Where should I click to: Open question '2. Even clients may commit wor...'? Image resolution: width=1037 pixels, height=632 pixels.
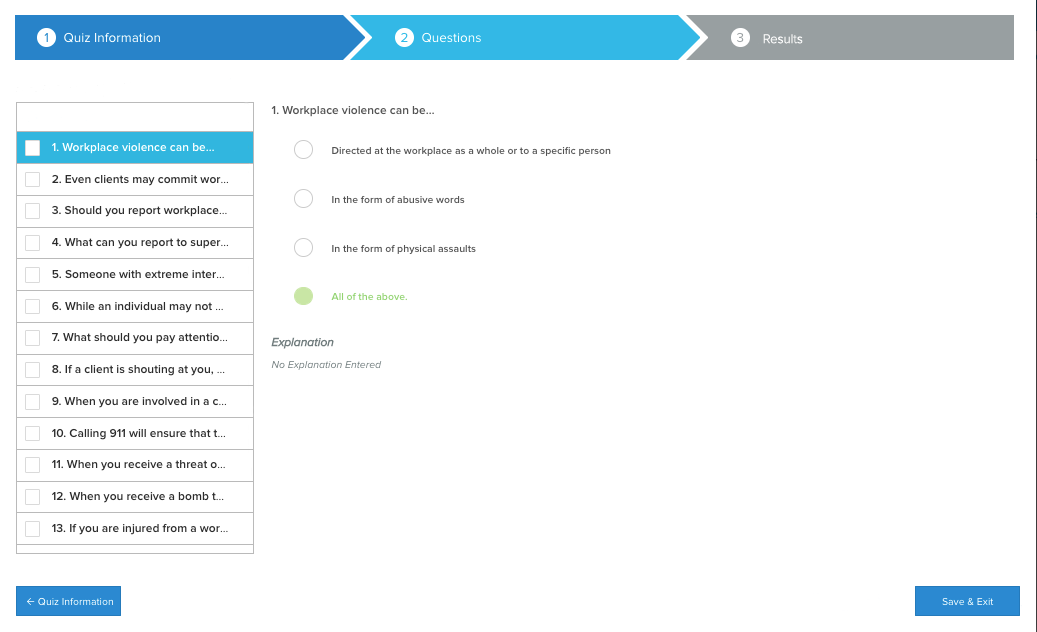(135, 179)
